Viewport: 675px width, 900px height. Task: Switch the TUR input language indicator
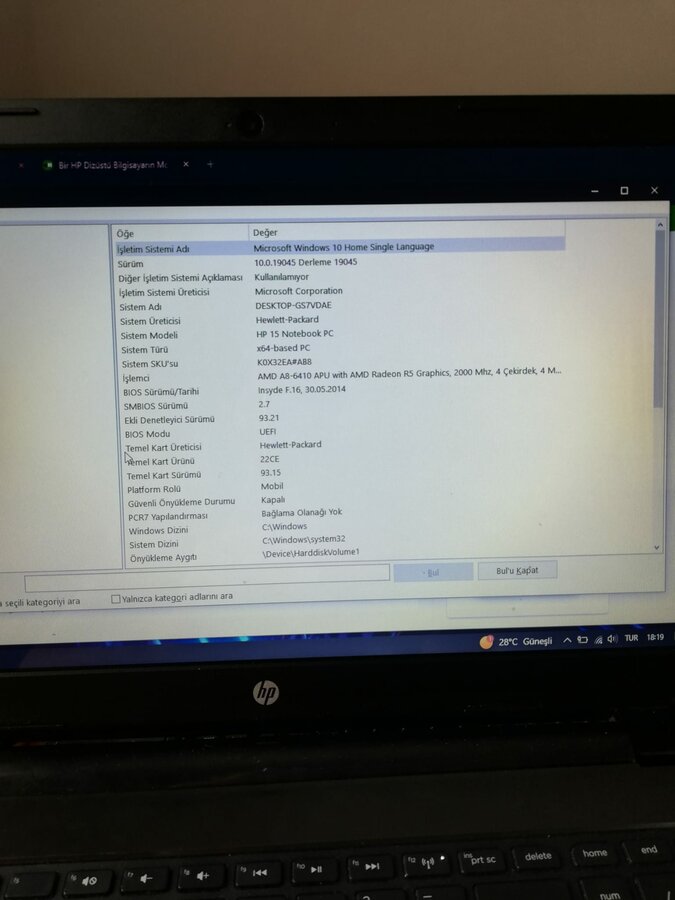pos(631,638)
